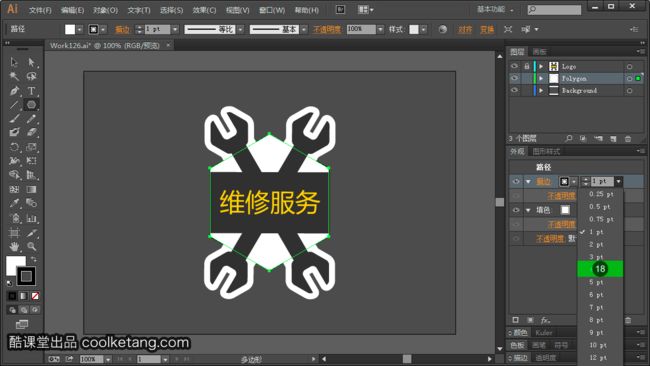Open the 基本 brush definition dropdown
This screenshot has height=366, width=650.
point(304,29)
